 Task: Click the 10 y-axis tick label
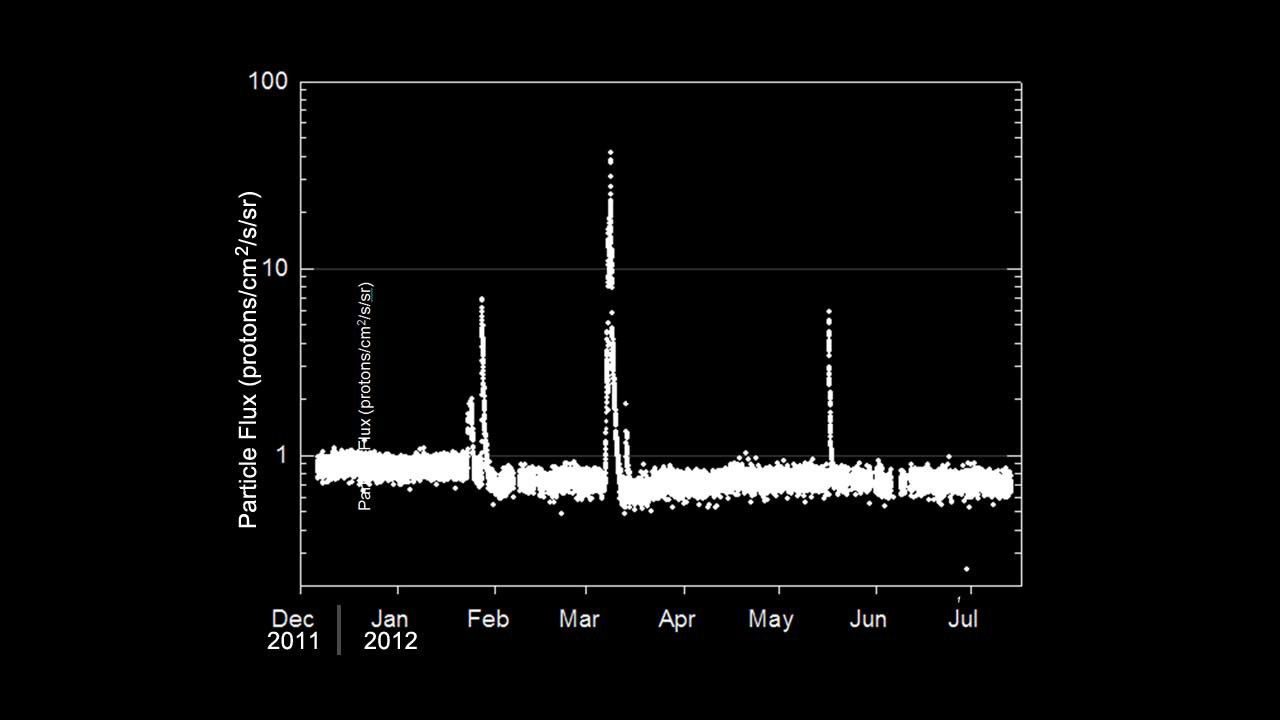point(273,269)
